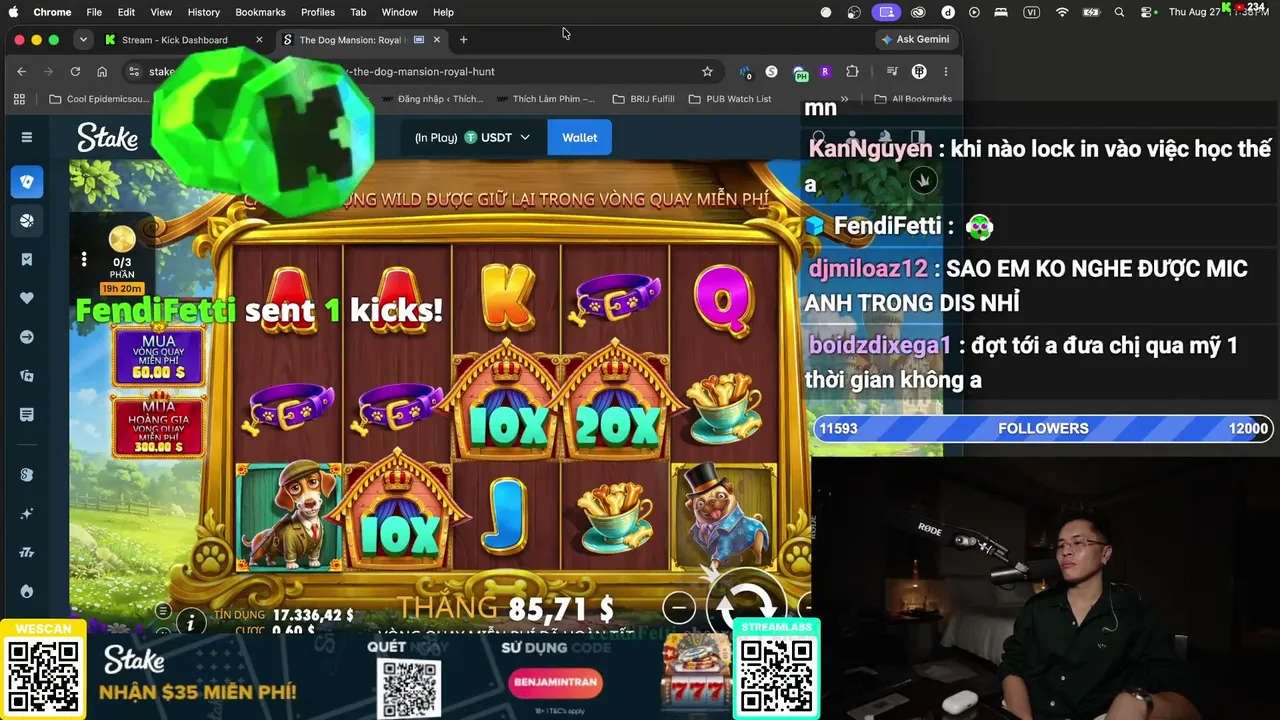Click the gold coin 0/3 progress icon

point(122,239)
